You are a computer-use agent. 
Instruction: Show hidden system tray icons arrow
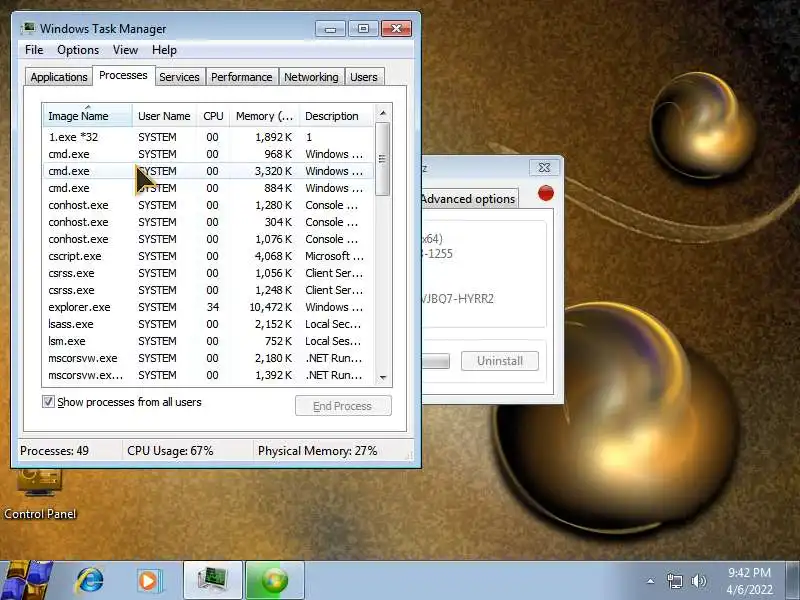[651, 581]
